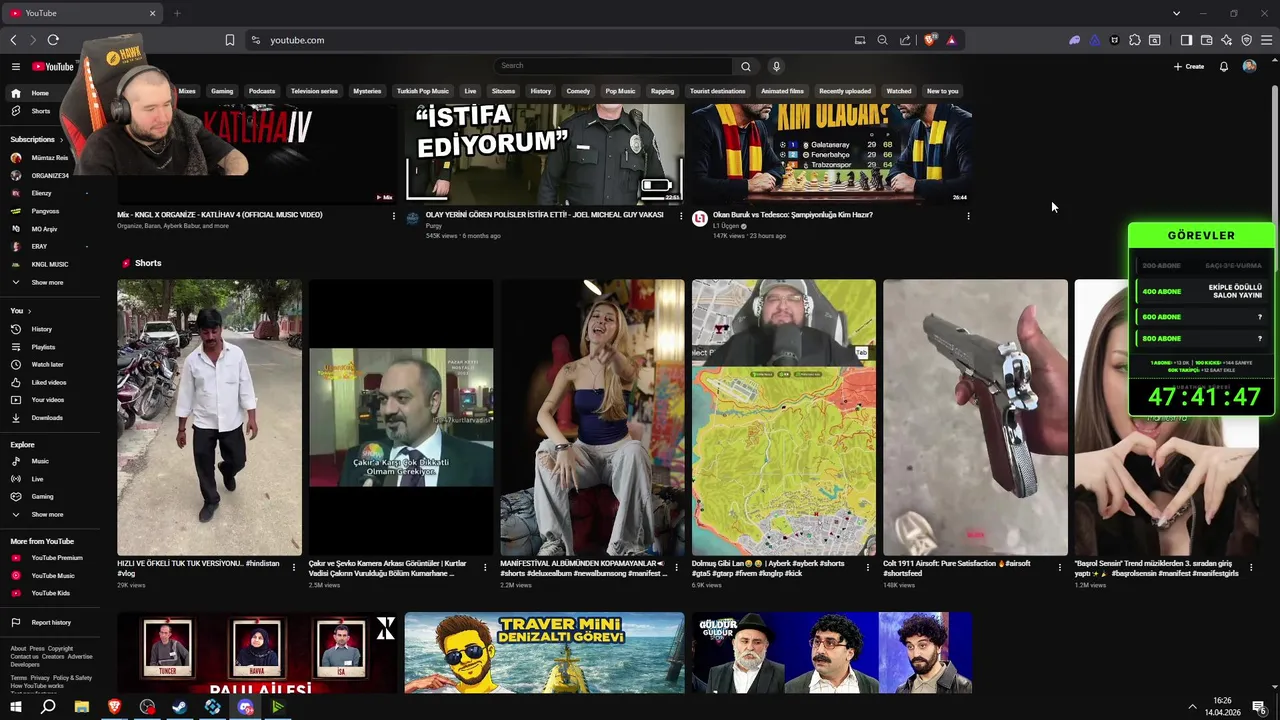Viewport: 1280px width, 720px height.
Task: Expand Show more under subscriptions
Action: [x=47, y=283]
